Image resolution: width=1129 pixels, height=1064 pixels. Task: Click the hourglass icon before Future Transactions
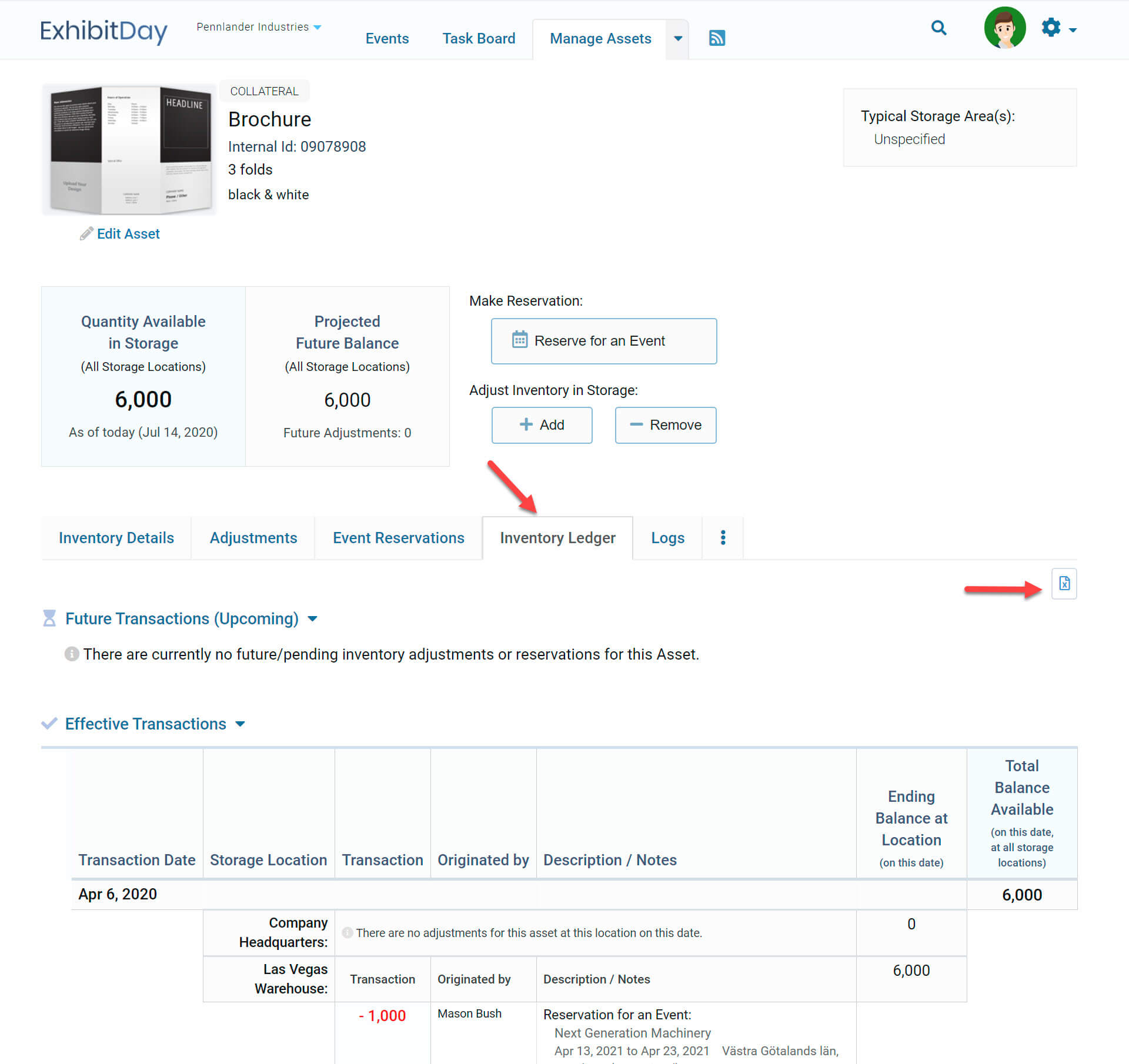pos(49,618)
